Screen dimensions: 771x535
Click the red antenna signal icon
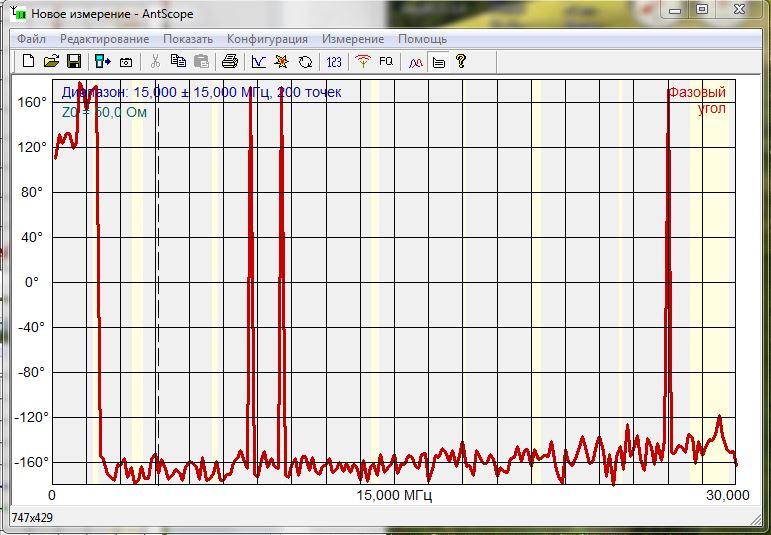[363, 61]
